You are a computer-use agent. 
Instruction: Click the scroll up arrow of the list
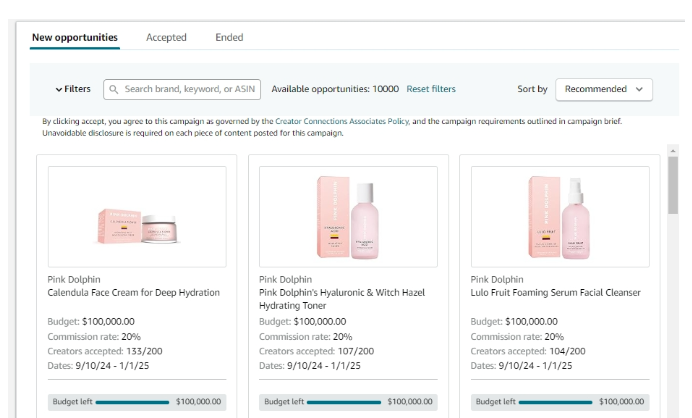673,150
